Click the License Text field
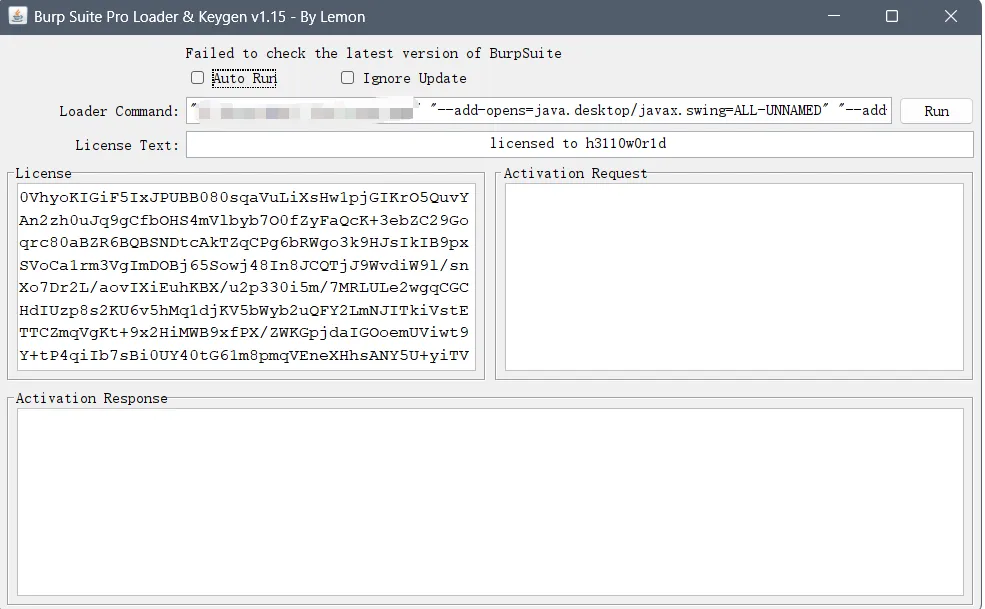This screenshot has width=985, height=609. coord(579,144)
